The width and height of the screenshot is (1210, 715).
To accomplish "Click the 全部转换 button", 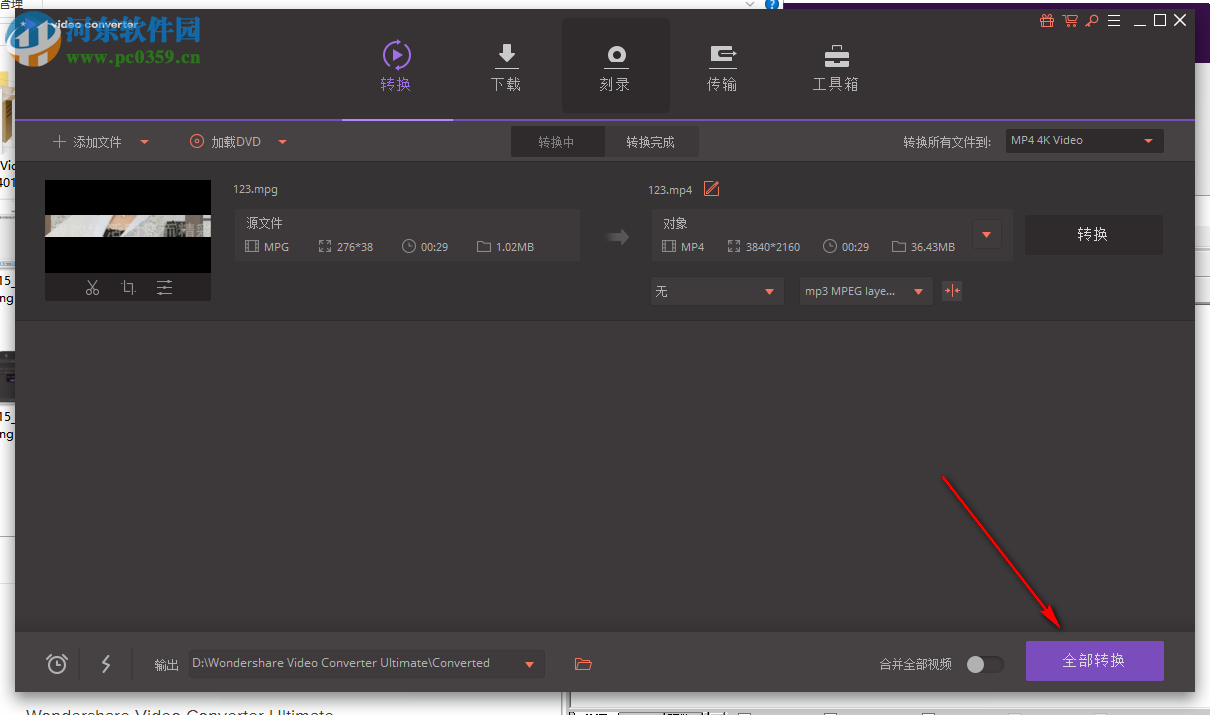I will (1094, 661).
